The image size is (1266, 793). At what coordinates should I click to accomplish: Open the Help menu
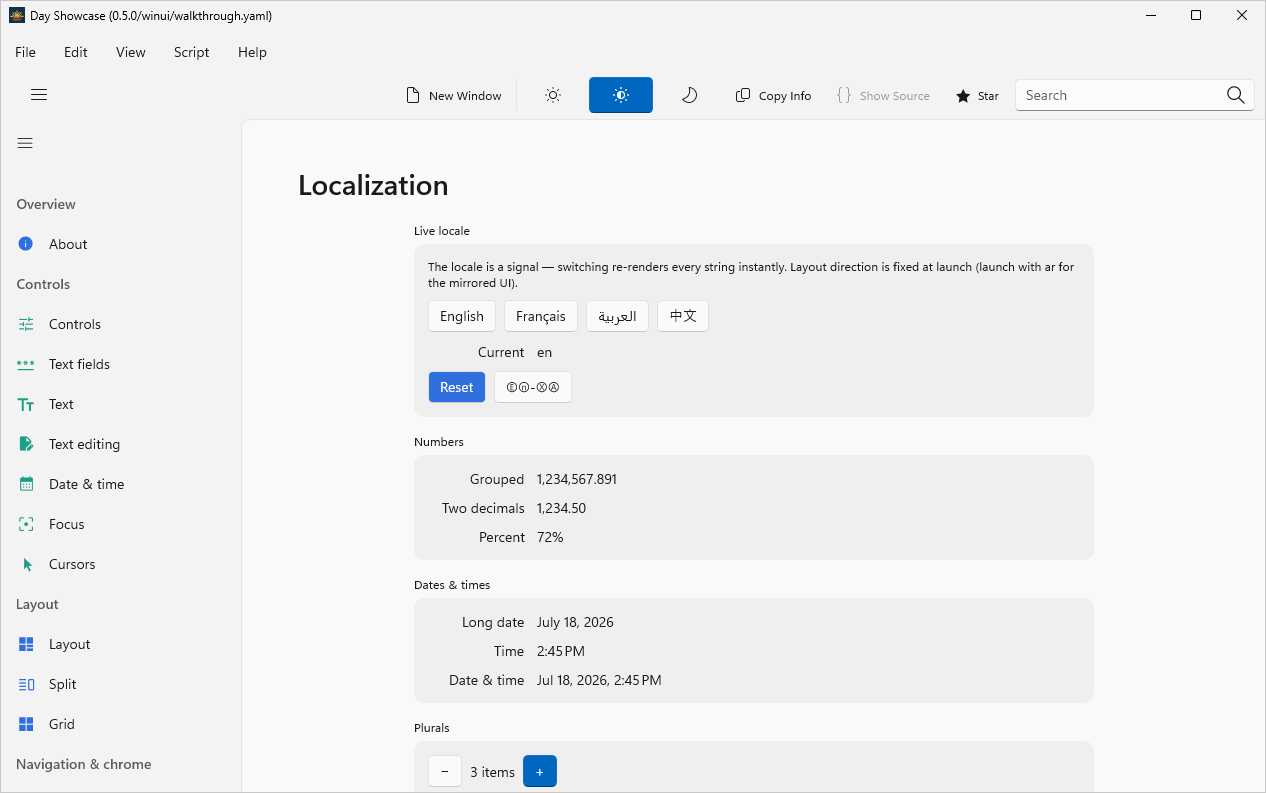[252, 52]
